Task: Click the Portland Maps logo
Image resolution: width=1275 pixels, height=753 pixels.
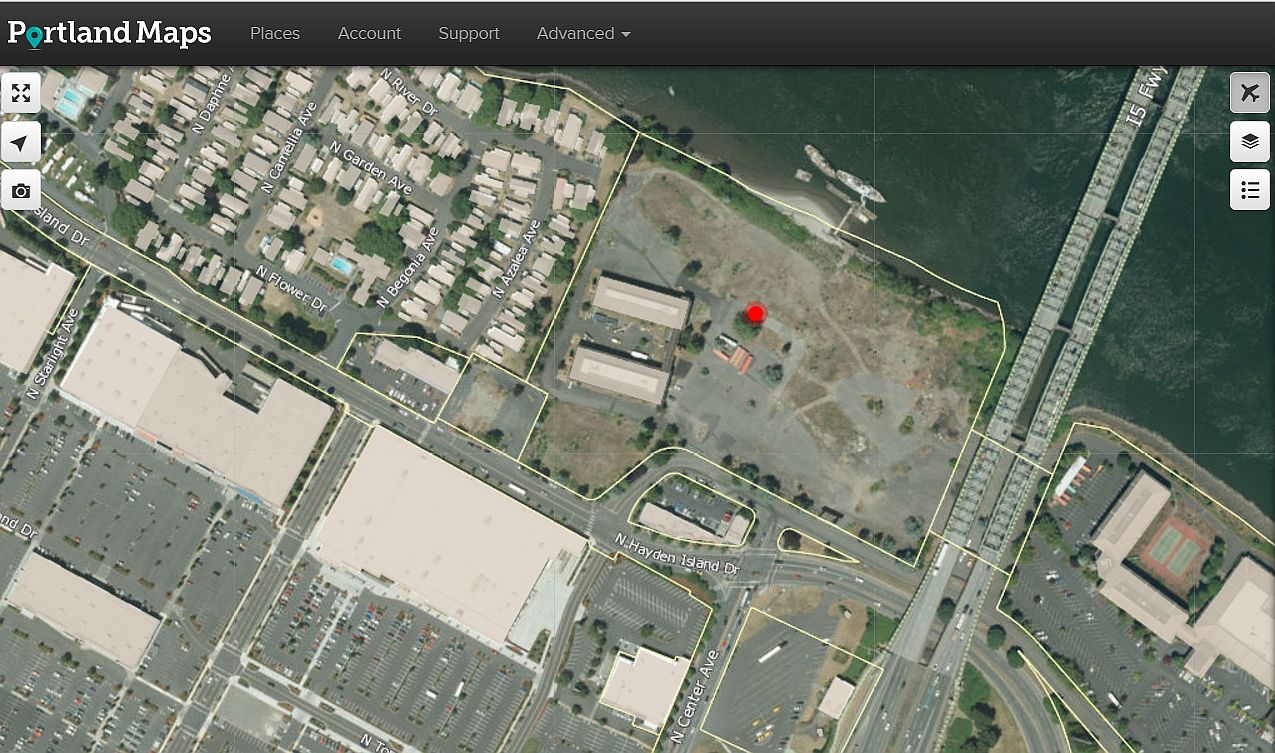Action: (109, 33)
